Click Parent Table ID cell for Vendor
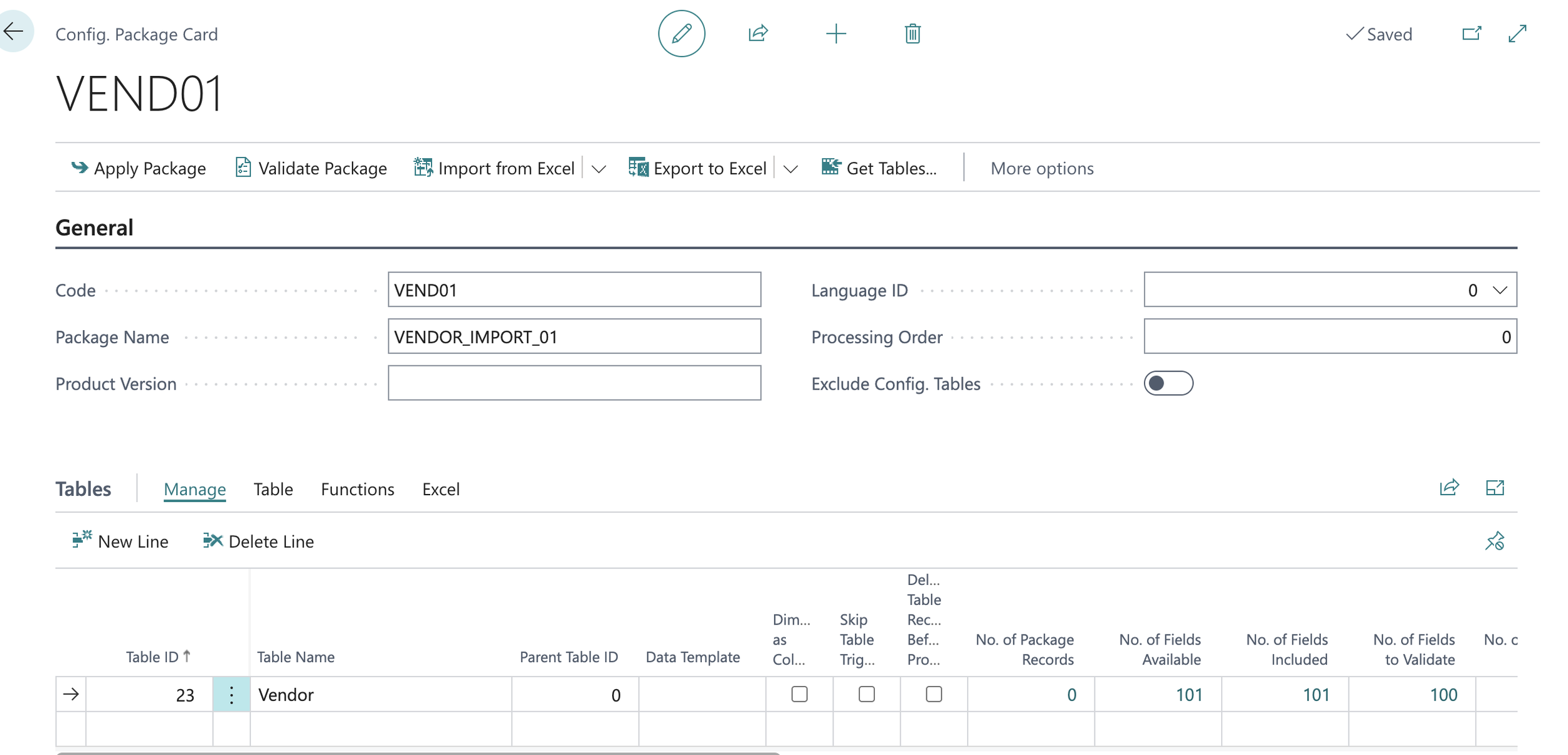This screenshot has width=1568, height=755. coord(575,694)
